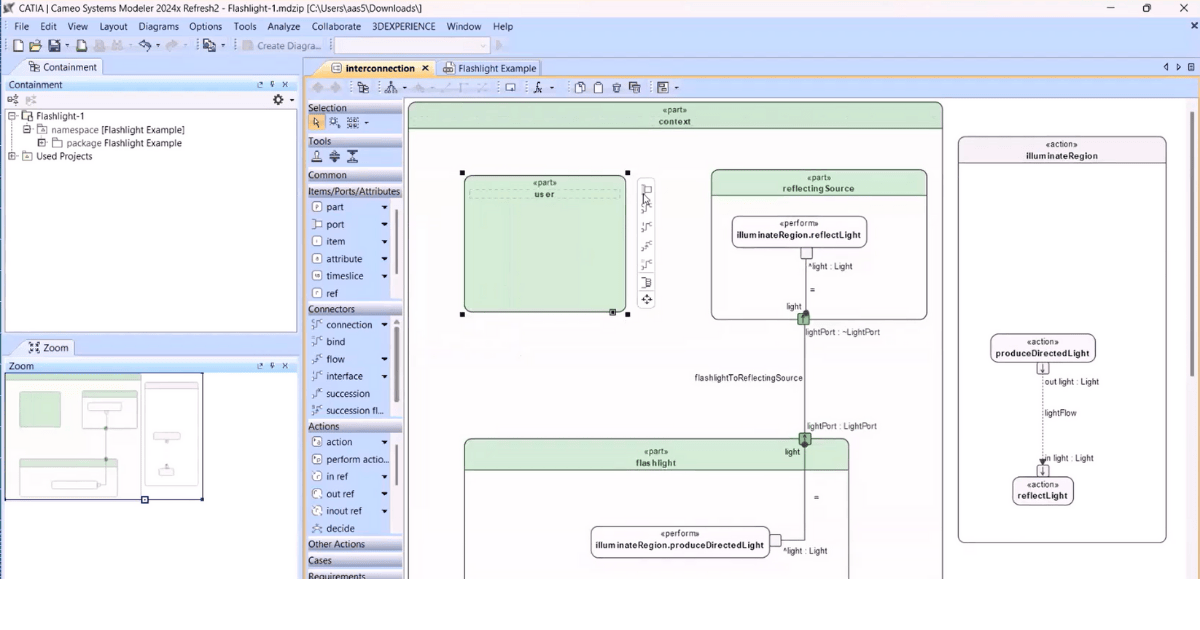This screenshot has width=1200, height=630.
Task: Open the File menu
Action: point(21,27)
